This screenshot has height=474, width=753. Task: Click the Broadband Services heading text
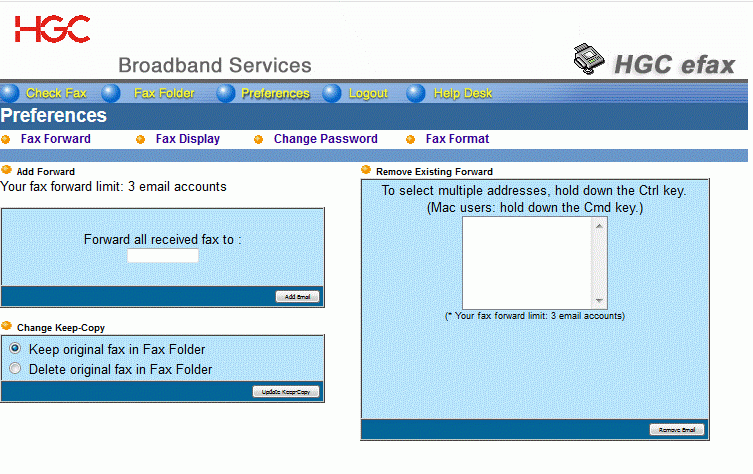point(215,65)
